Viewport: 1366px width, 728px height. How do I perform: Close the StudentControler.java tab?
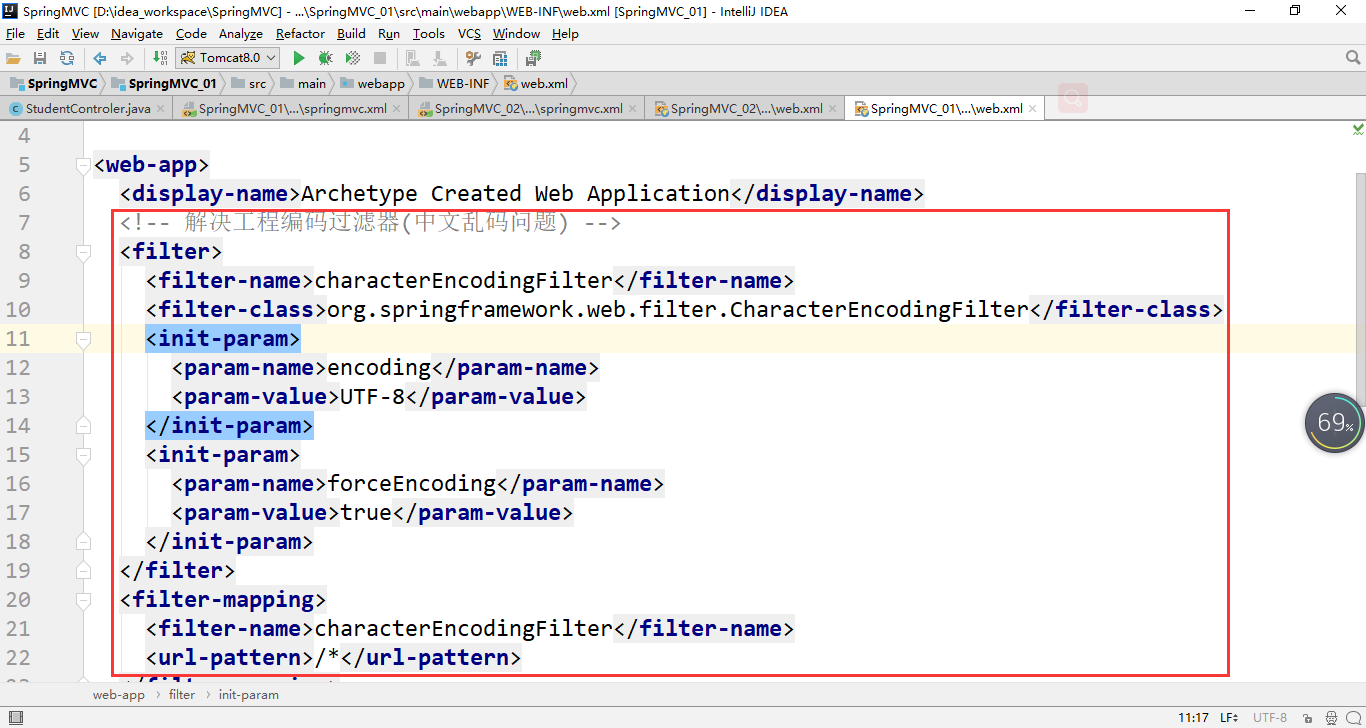coord(161,109)
